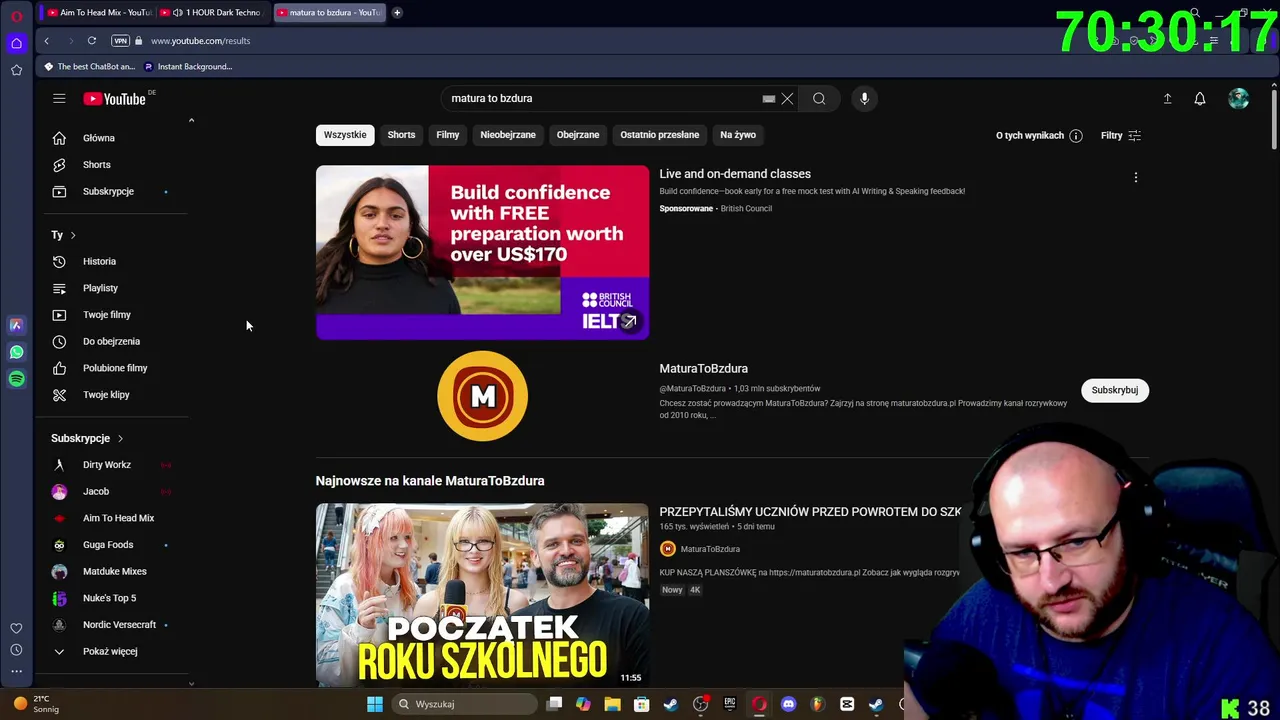Open the Filtry search filters

coord(1121,136)
